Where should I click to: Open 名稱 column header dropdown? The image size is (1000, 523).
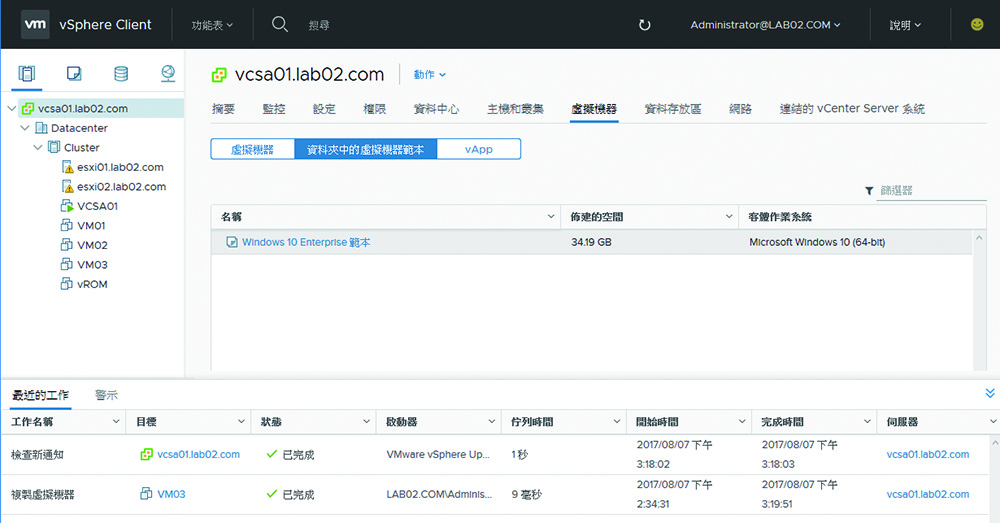point(551,217)
